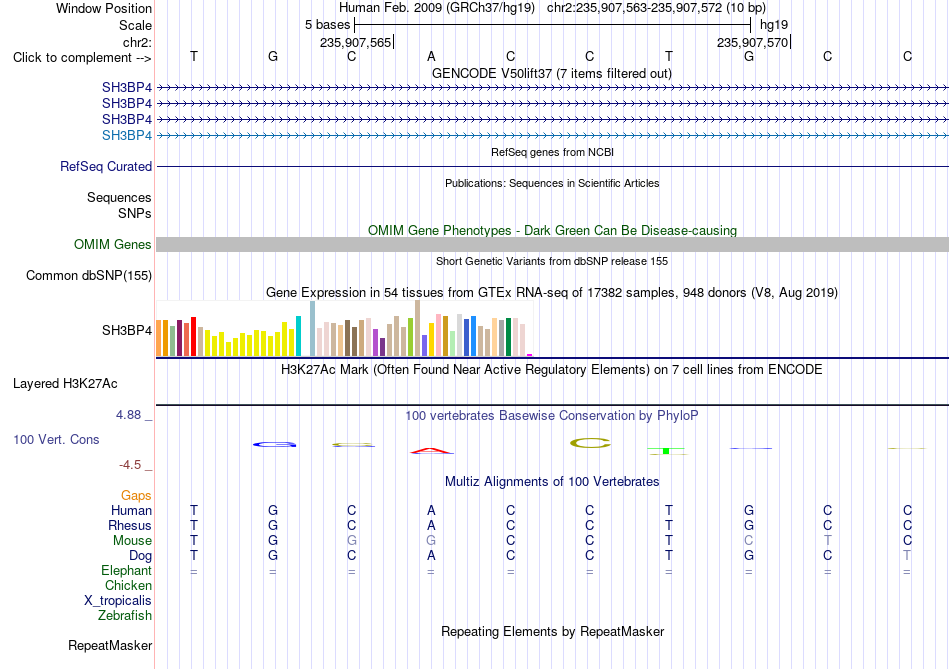Image resolution: width=950 pixels, height=669 pixels.
Task: Click 'Multiz Alignments of 100 Vertebrates' title
Action: (552, 482)
